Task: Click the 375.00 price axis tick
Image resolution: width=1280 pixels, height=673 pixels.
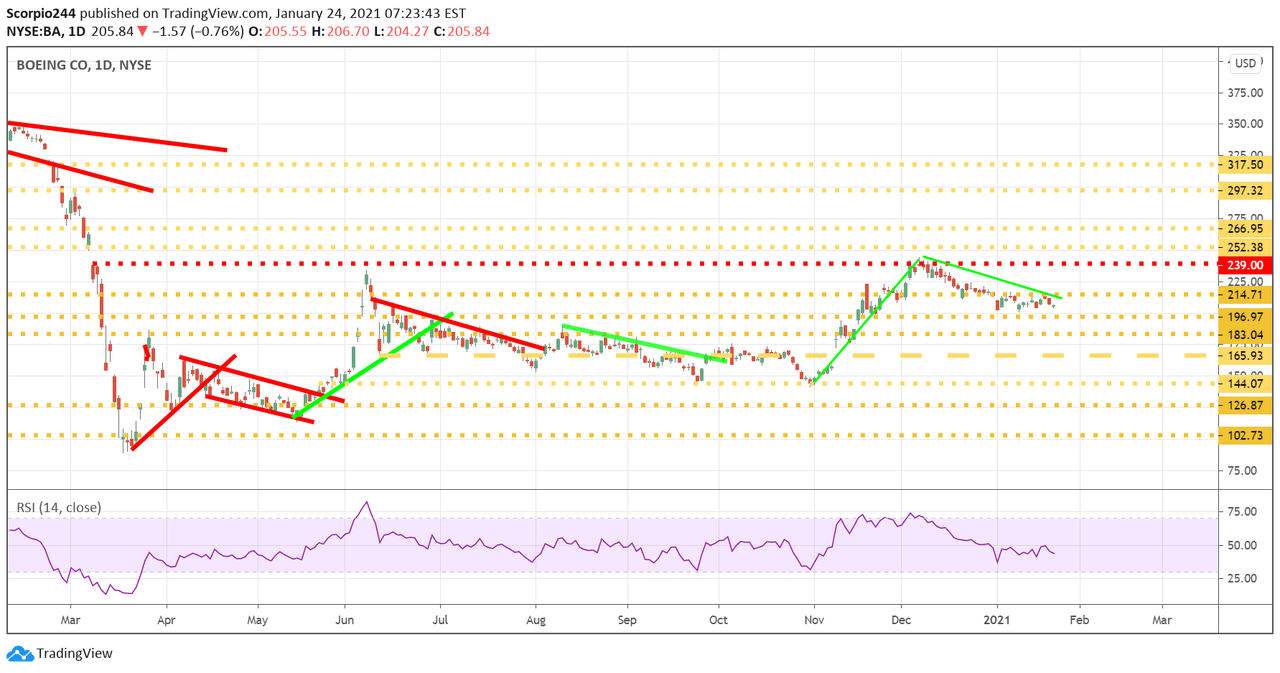Action: pyautogui.click(x=1243, y=92)
